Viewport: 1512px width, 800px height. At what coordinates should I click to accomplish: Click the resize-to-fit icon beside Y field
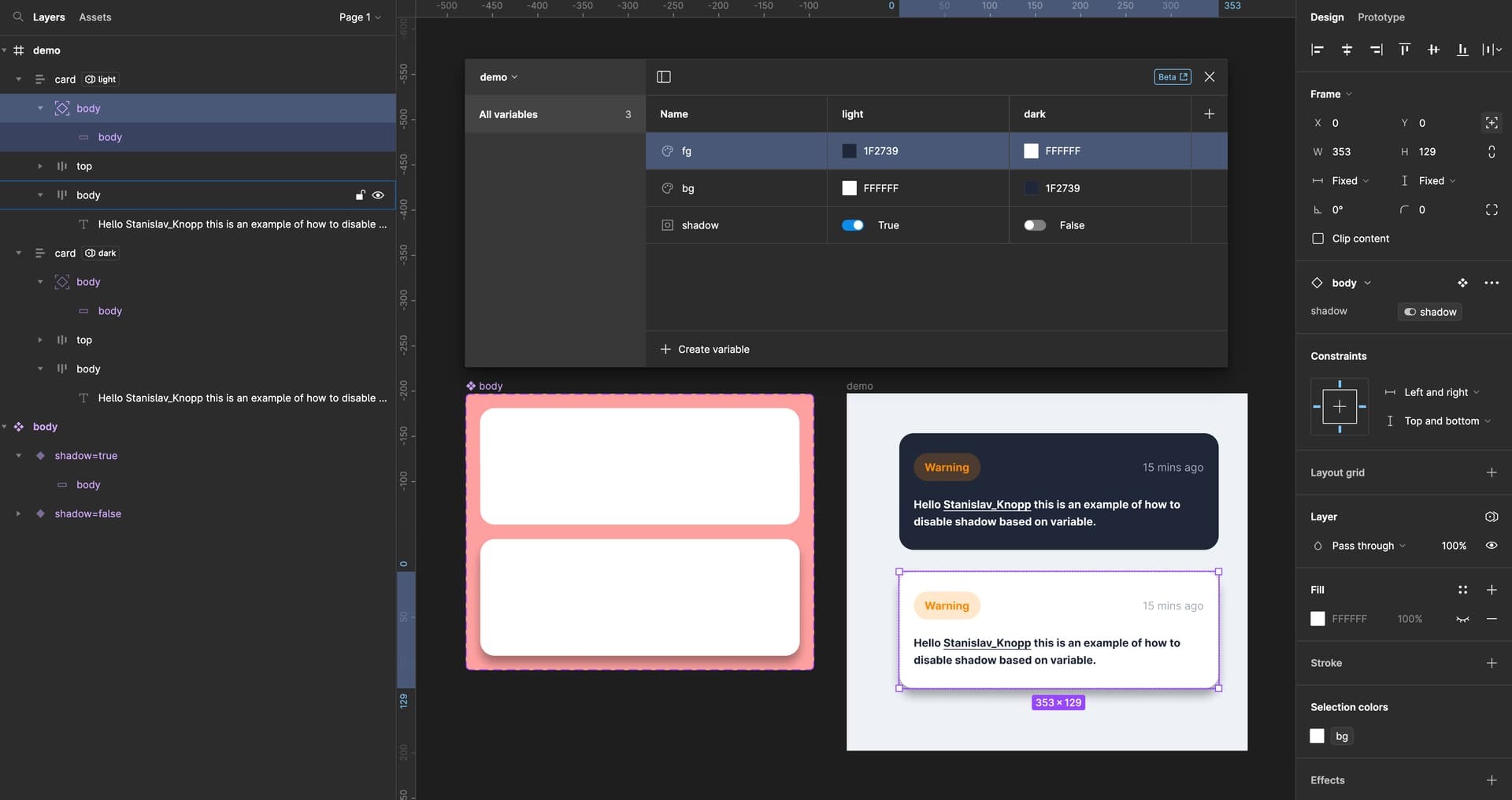tap(1492, 123)
